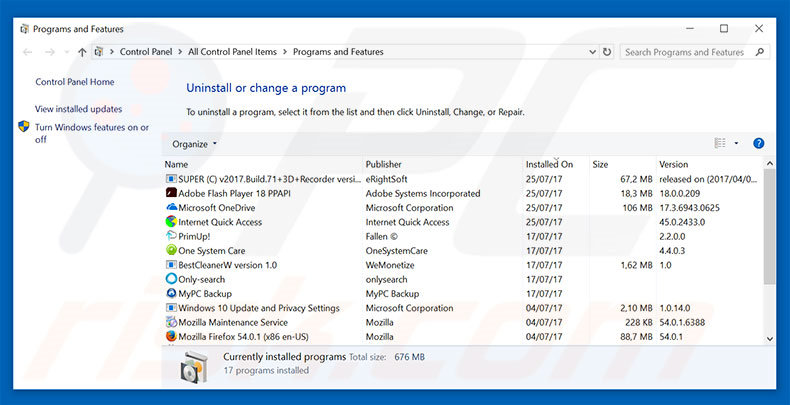Click the forward navigation arrow
Screen dimensions: 790x405
(49, 52)
